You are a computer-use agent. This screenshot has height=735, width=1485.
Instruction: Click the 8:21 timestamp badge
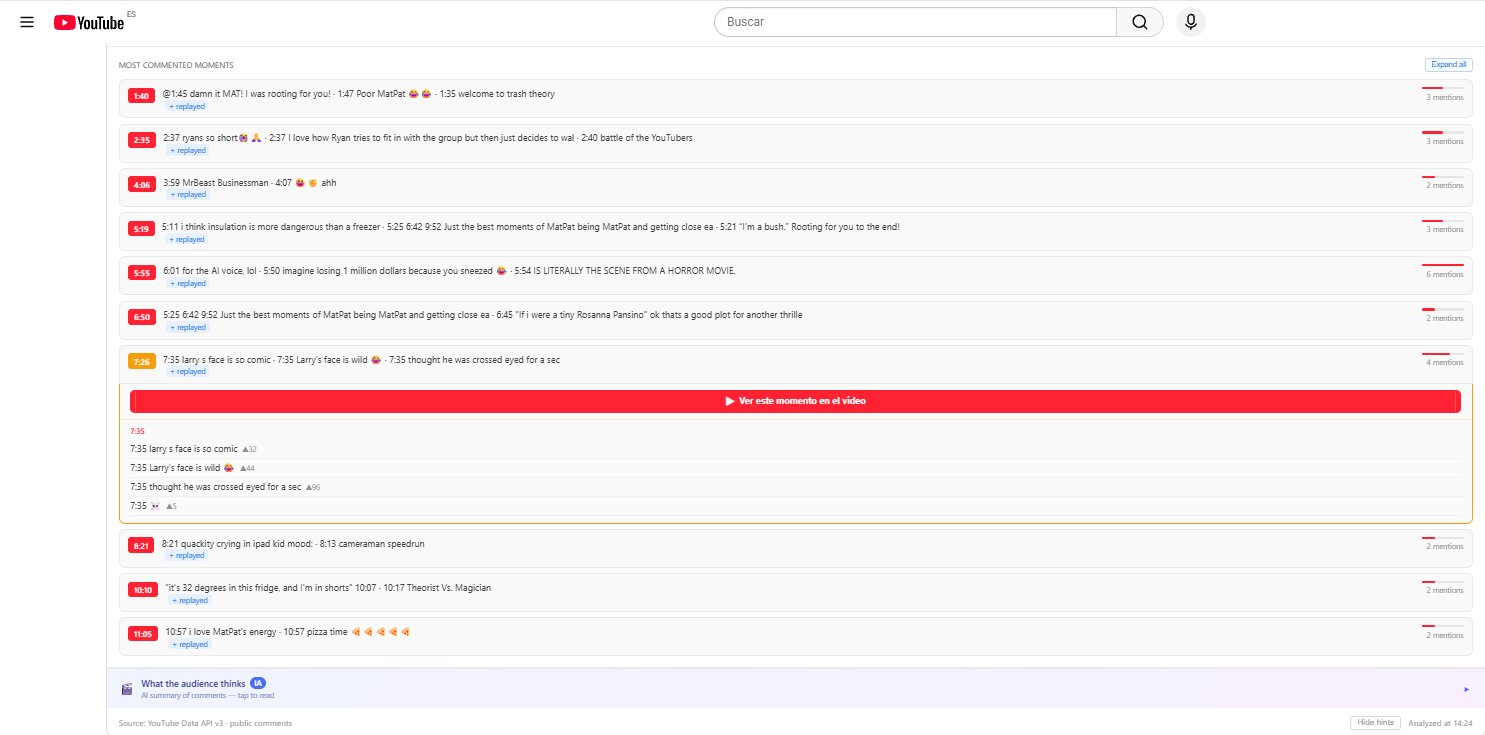click(x=142, y=546)
